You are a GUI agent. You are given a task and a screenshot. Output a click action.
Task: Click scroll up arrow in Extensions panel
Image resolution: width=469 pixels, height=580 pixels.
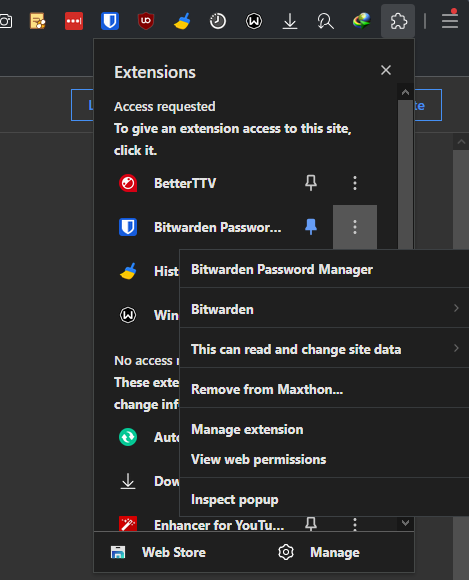click(405, 92)
